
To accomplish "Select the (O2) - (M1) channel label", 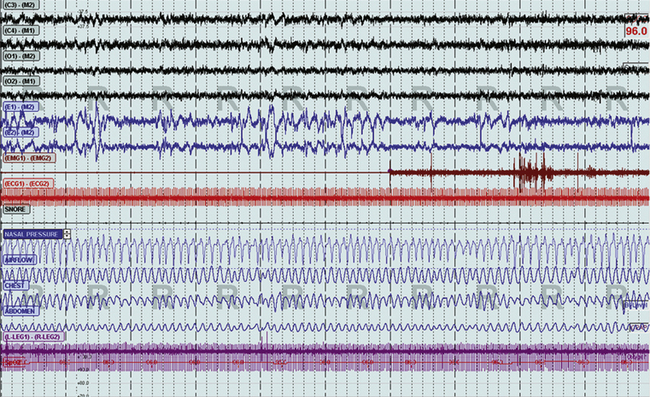I will (x=21, y=81).
